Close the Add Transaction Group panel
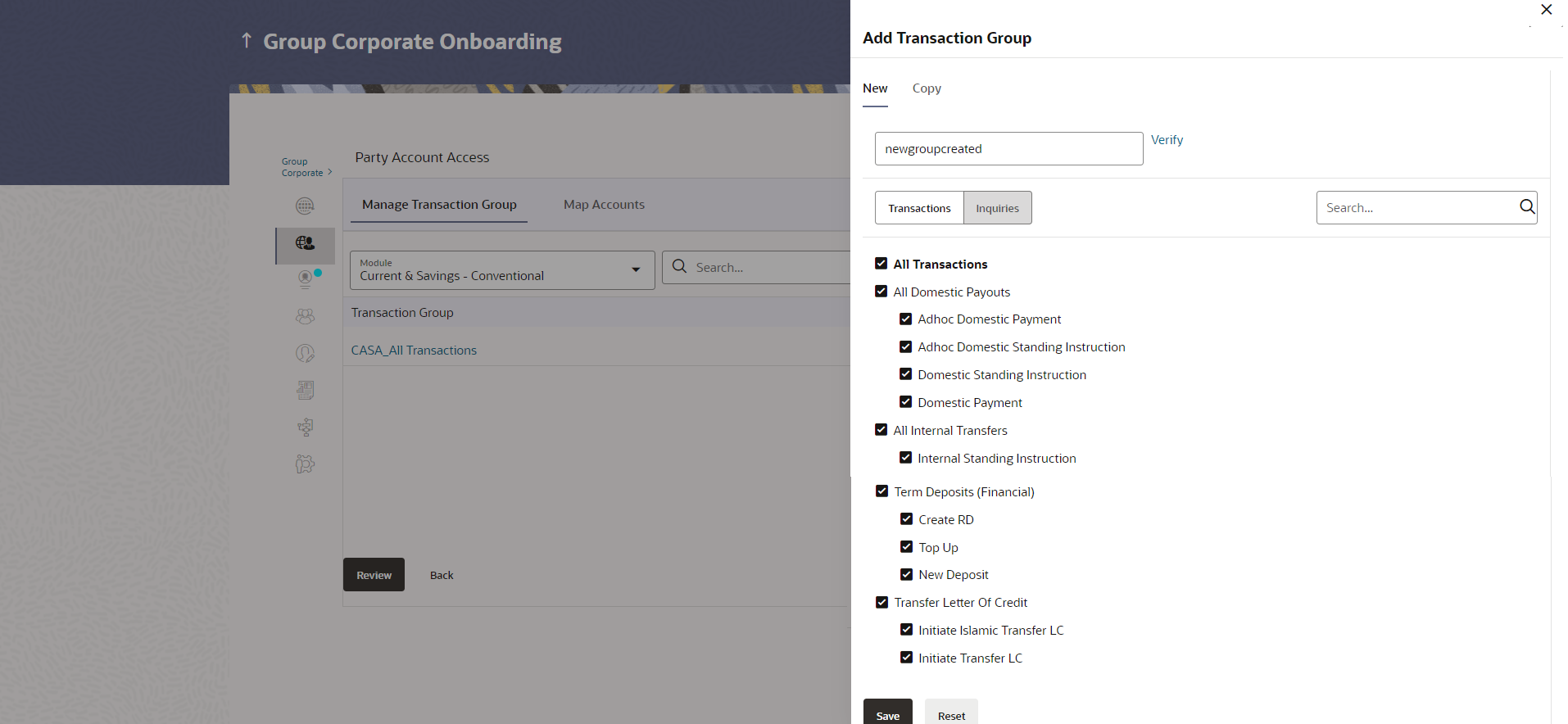Screen dimensions: 1568x724 pyautogui.click(x=1546, y=10)
